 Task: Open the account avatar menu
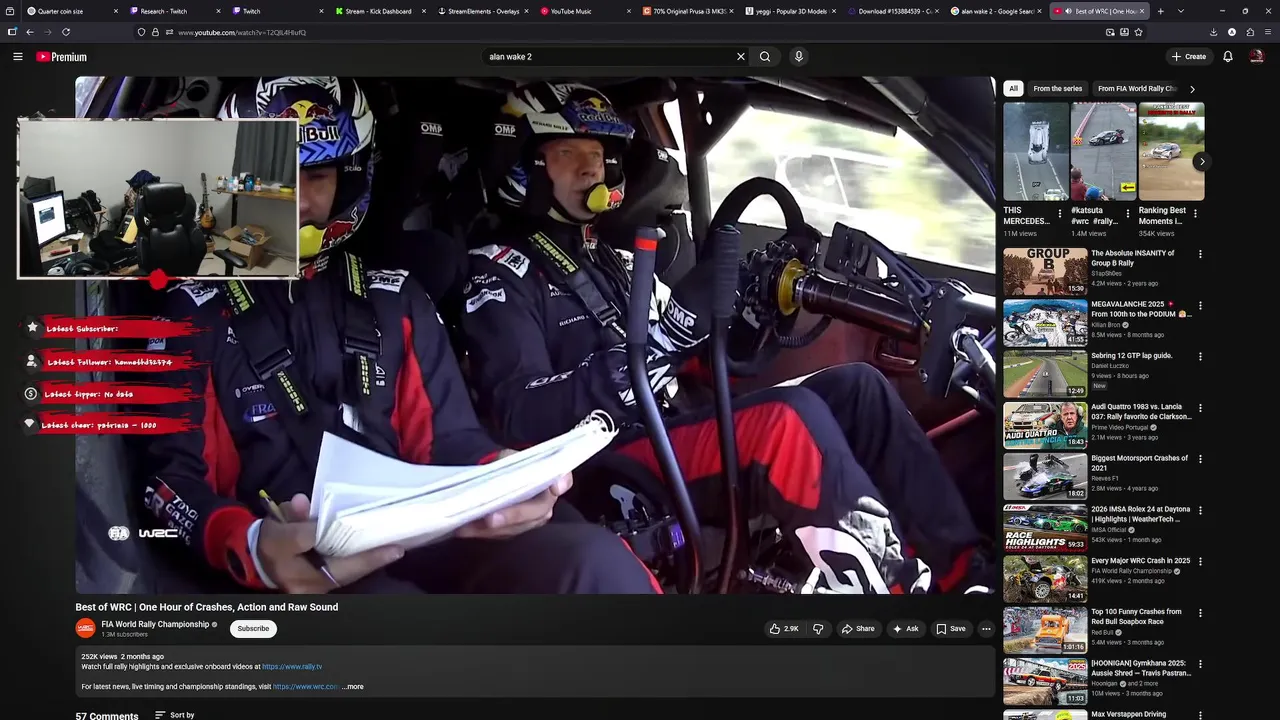pos(1256,57)
